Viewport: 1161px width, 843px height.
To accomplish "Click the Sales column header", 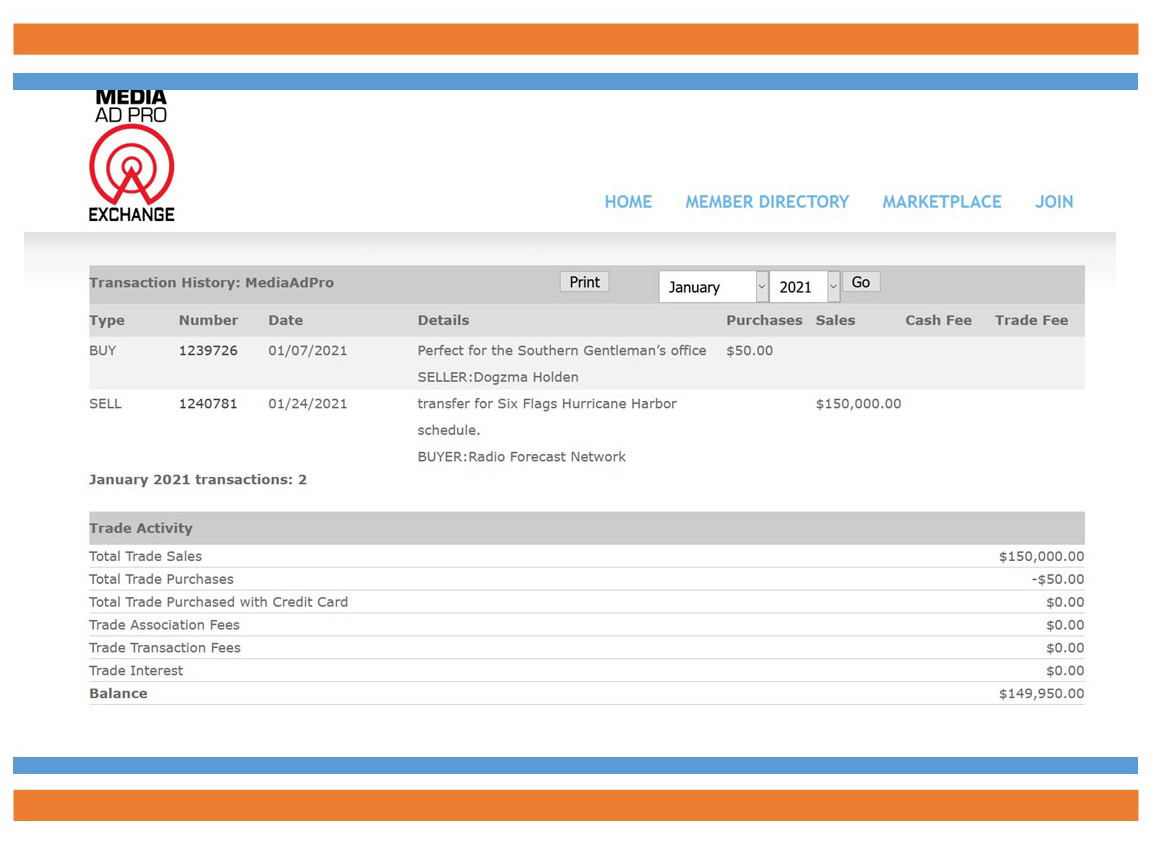I will coord(835,320).
